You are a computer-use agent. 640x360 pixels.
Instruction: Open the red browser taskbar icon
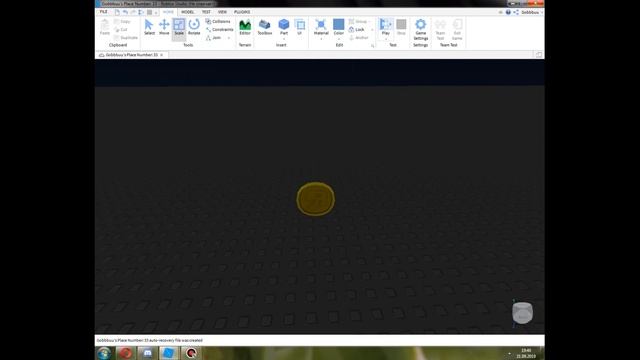coord(126,353)
